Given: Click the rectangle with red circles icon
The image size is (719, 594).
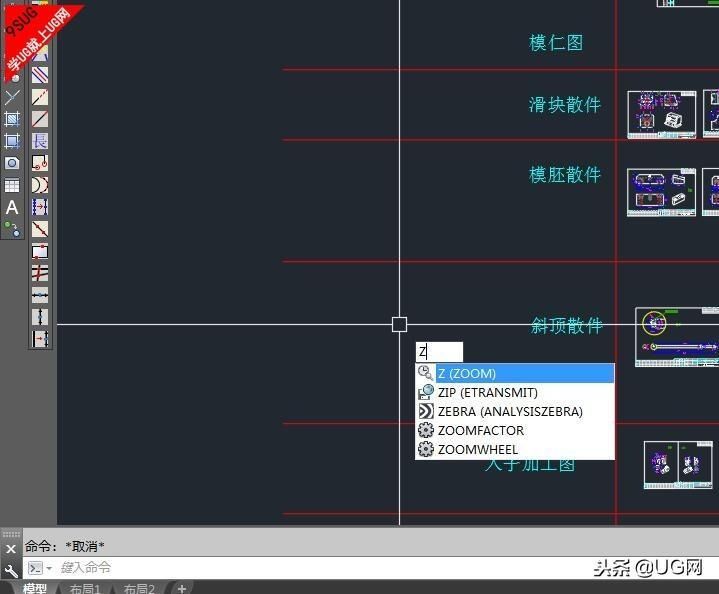Looking at the screenshot, I should (40, 163).
